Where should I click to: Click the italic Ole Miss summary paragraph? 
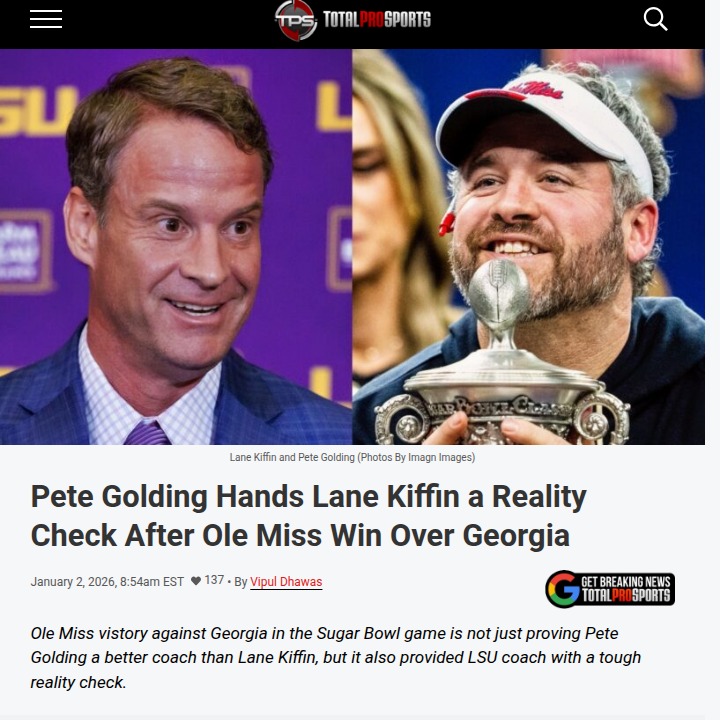point(336,658)
